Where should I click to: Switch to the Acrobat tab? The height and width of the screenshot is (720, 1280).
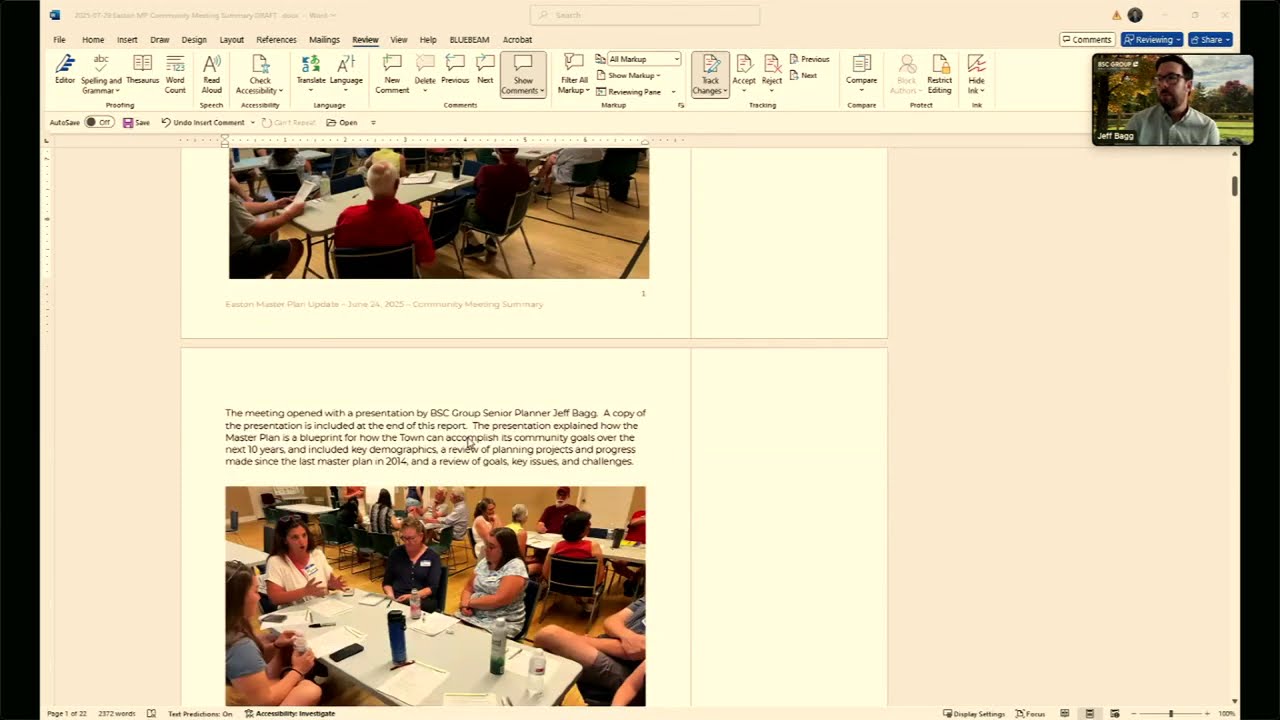point(517,40)
